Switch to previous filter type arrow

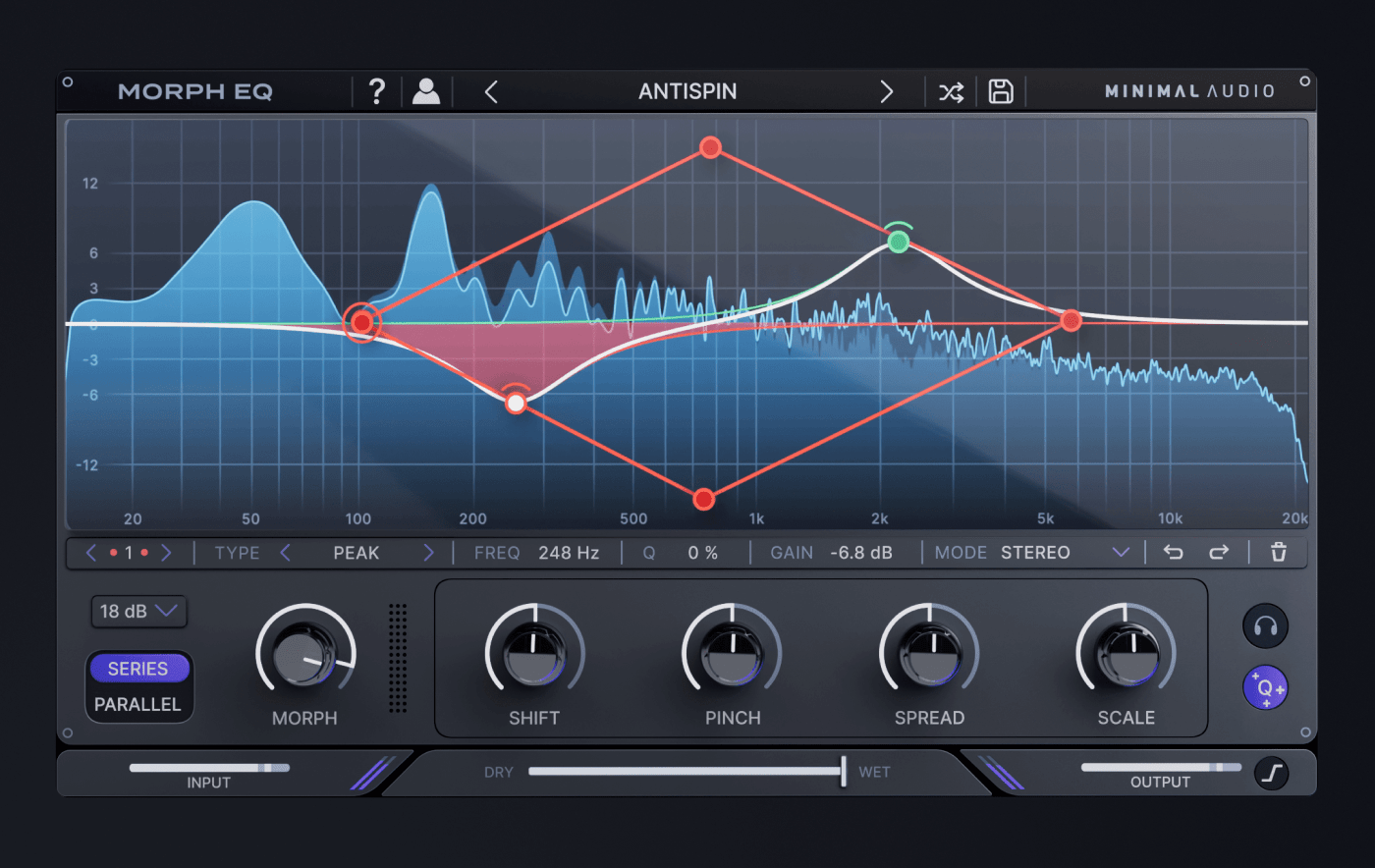pyautogui.click(x=285, y=553)
